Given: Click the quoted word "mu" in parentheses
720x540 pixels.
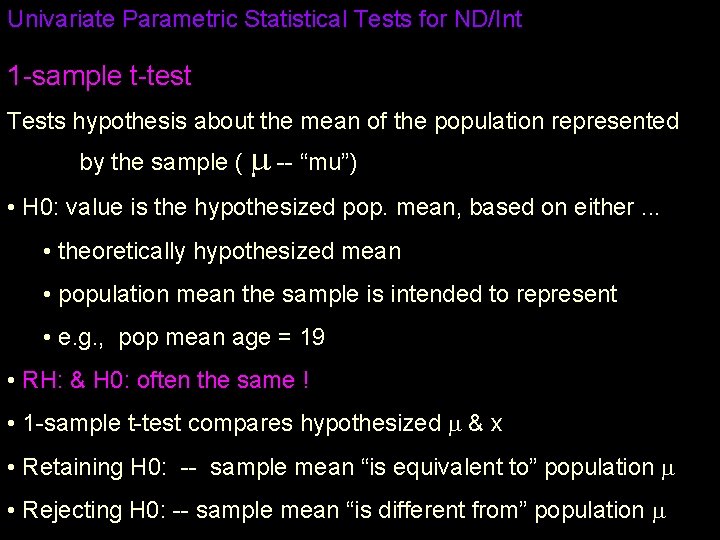Looking at the screenshot, I should pyautogui.click(x=327, y=163).
